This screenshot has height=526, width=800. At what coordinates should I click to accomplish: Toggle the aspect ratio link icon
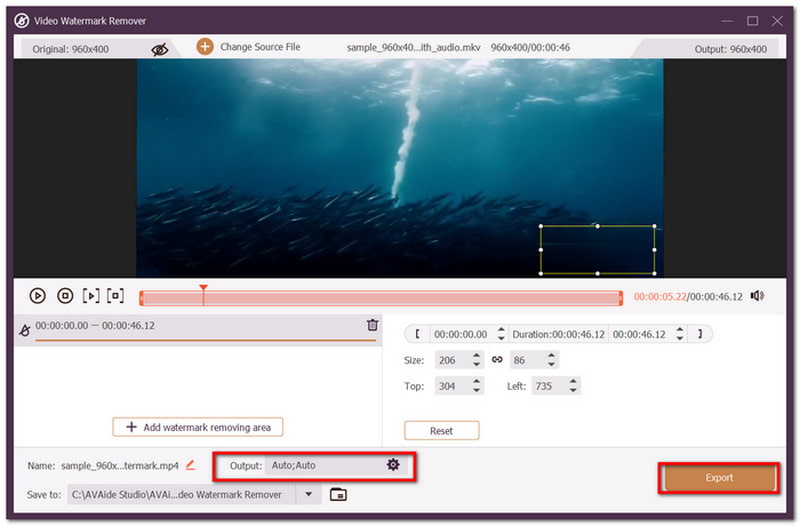[497, 360]
